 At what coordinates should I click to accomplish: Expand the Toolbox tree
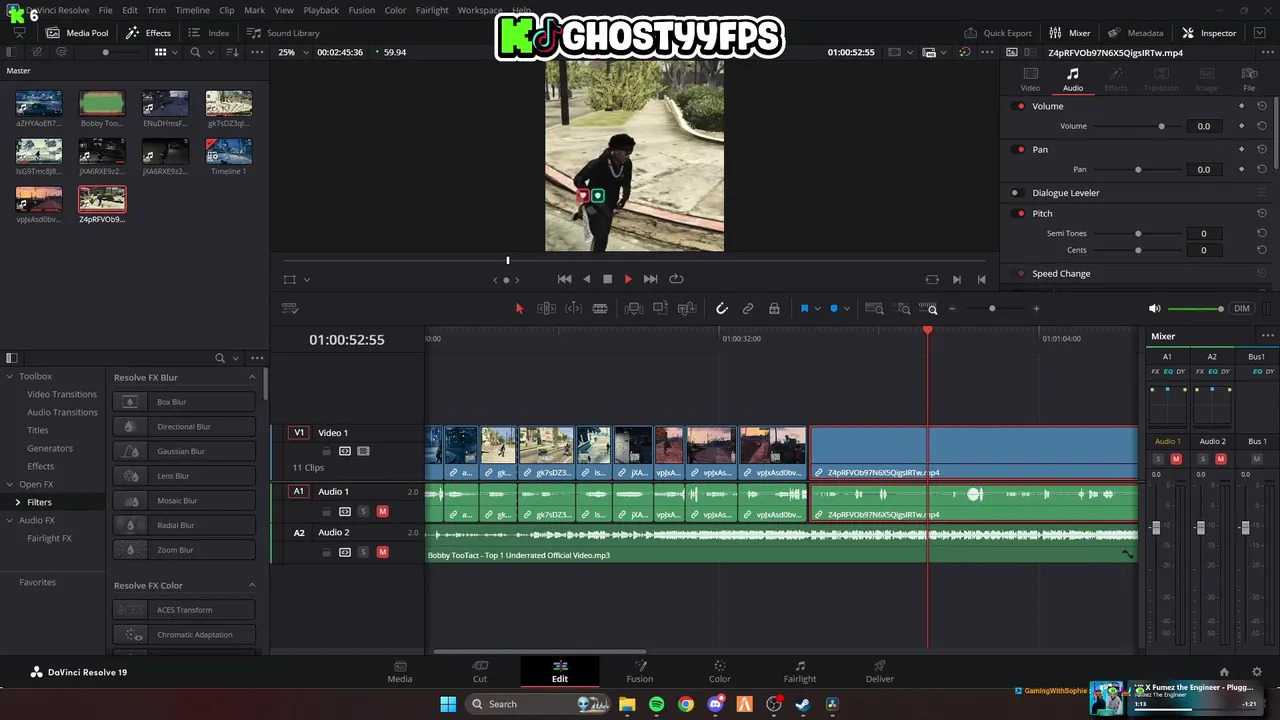9,376
